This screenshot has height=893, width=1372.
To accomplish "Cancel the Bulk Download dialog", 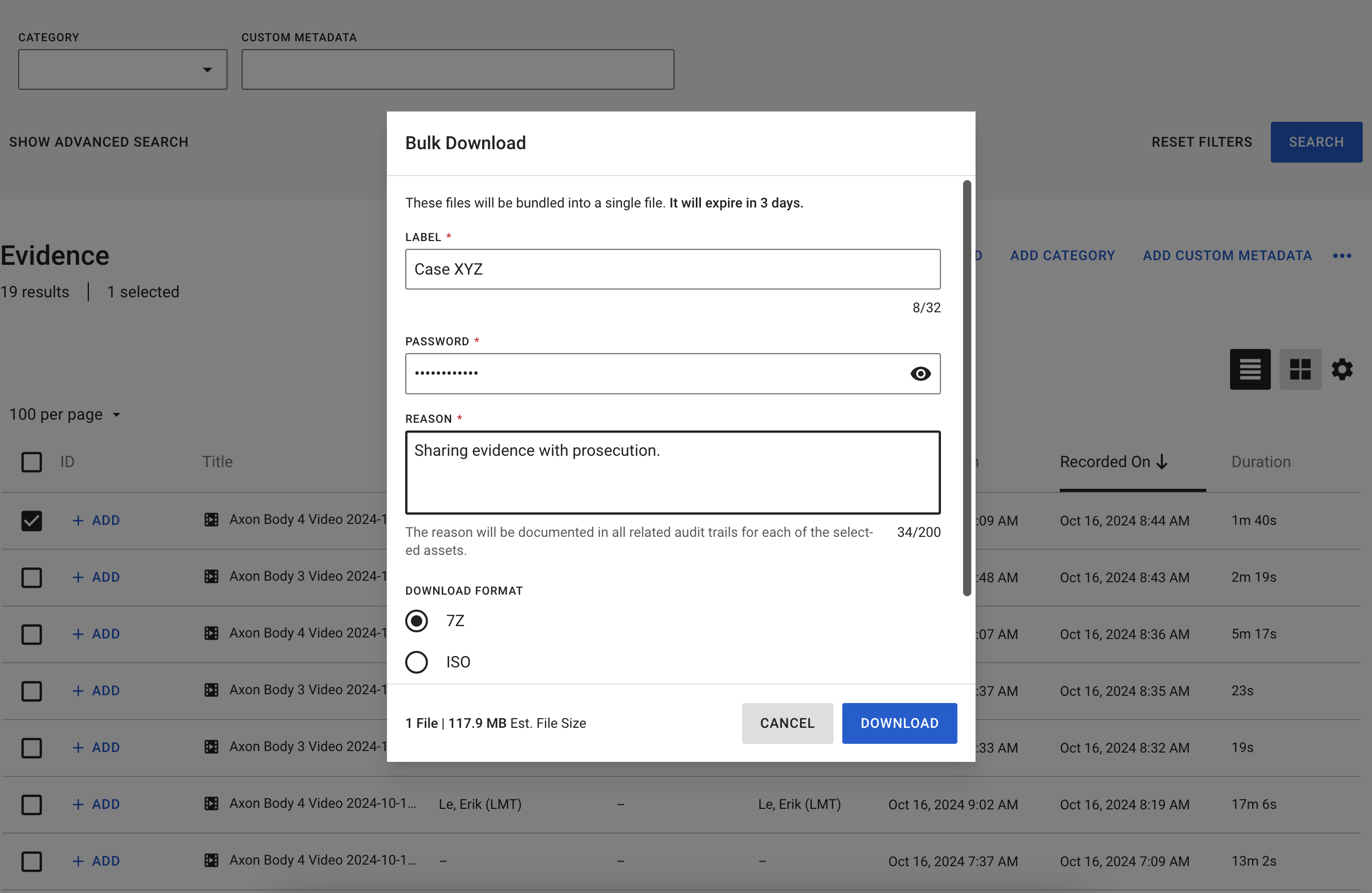I will 787,723.
